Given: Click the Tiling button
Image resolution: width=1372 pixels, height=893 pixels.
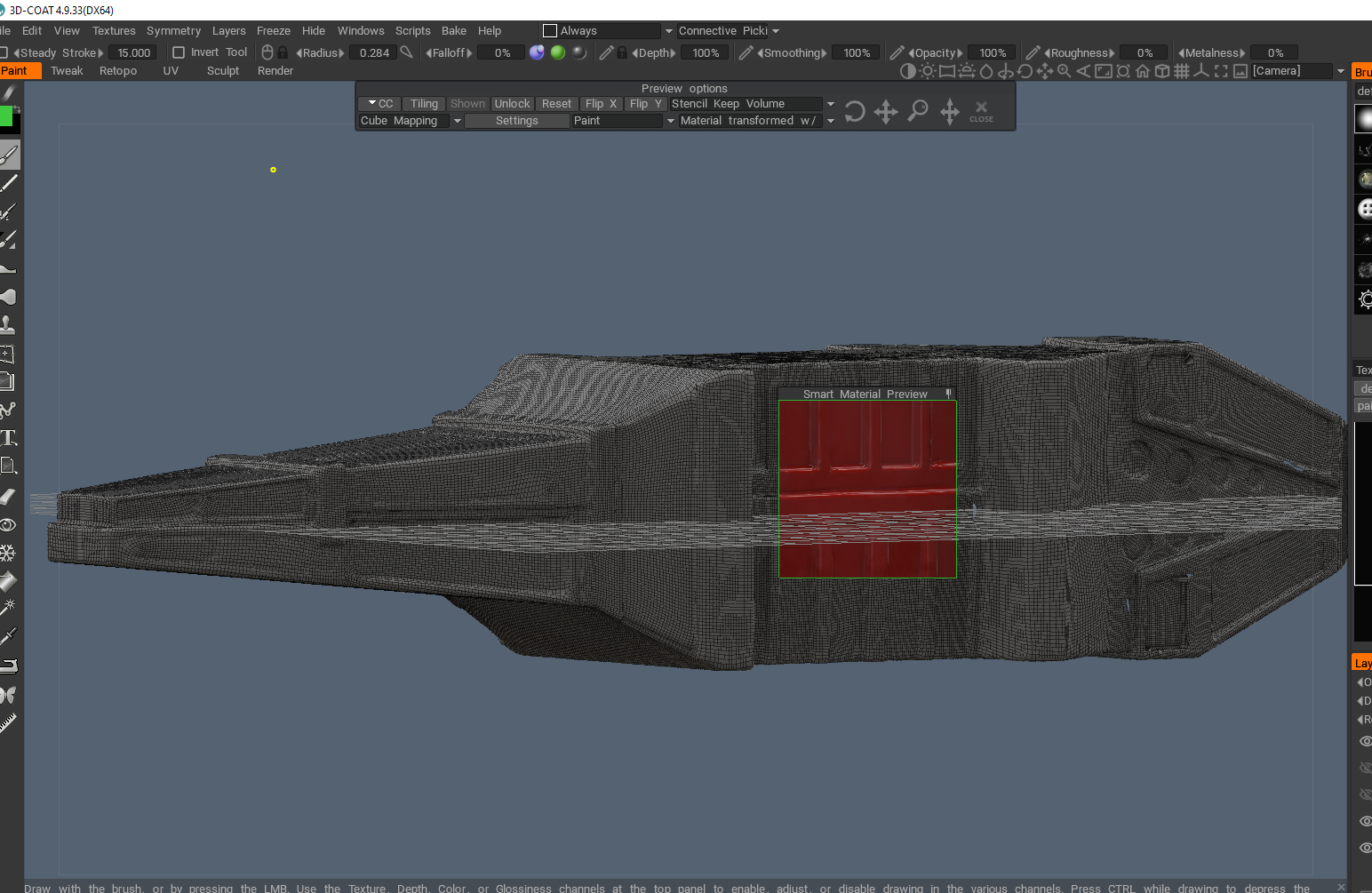Looking at the screenshot, I should coord(424,104).
